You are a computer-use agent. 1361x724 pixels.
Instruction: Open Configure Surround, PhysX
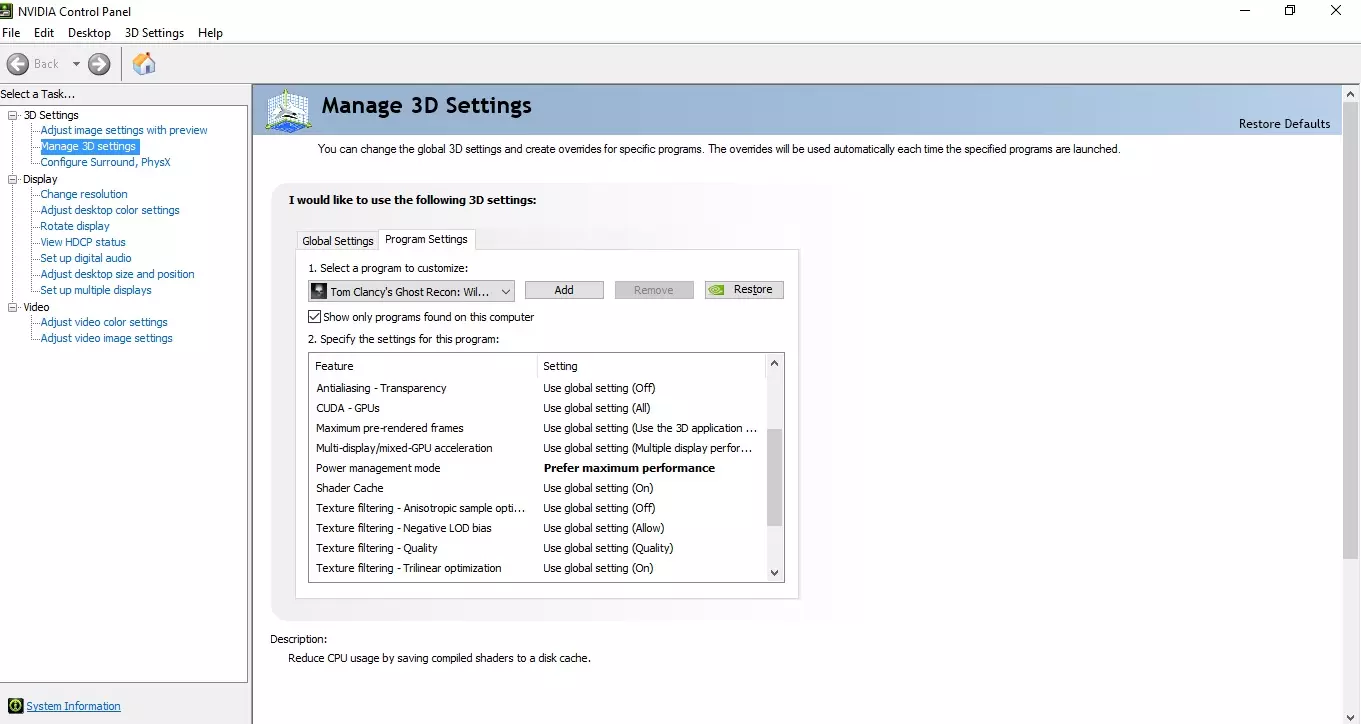pos(105,162)
